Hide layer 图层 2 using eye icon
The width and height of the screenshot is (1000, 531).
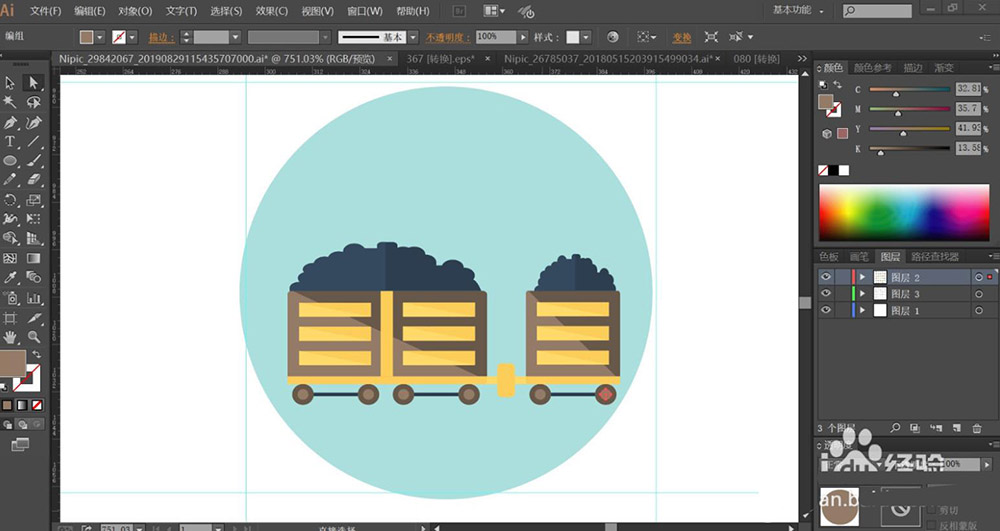[826, 277]
